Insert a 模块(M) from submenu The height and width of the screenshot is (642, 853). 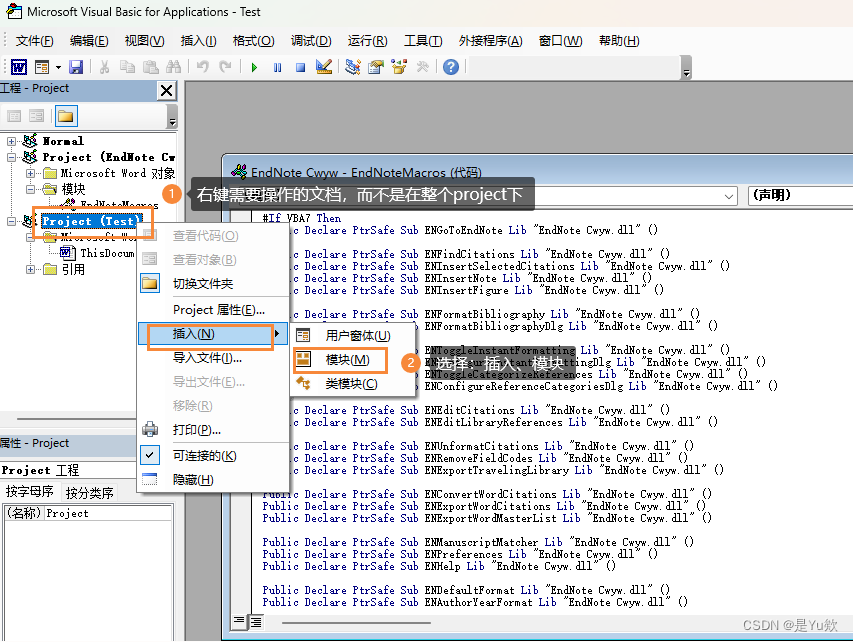(x=353, y=360)
